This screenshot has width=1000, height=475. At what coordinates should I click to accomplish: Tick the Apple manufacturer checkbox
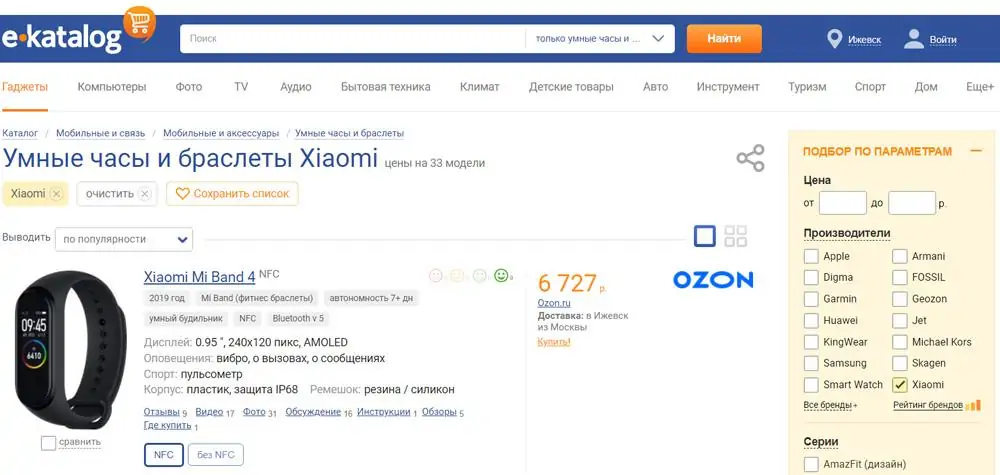(811, 256)
